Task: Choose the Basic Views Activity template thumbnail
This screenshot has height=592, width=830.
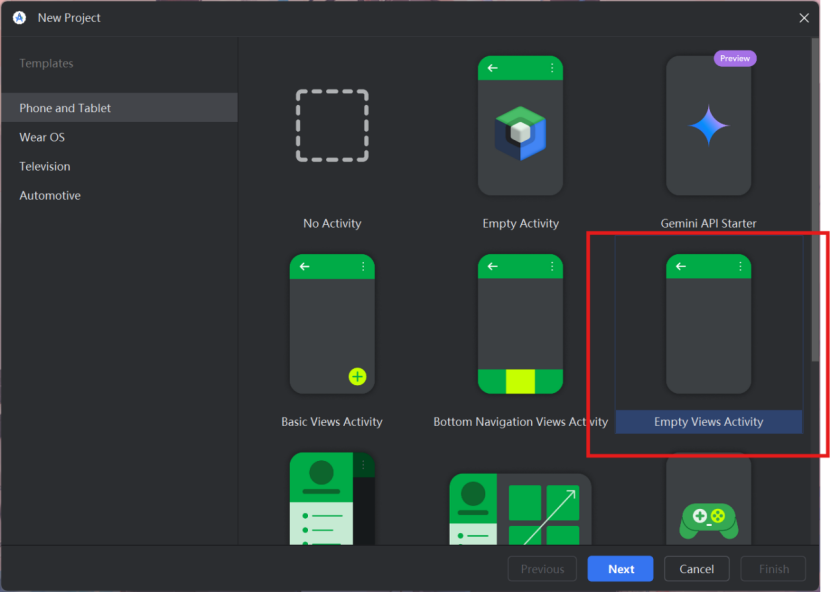Action: pos(332,324)
